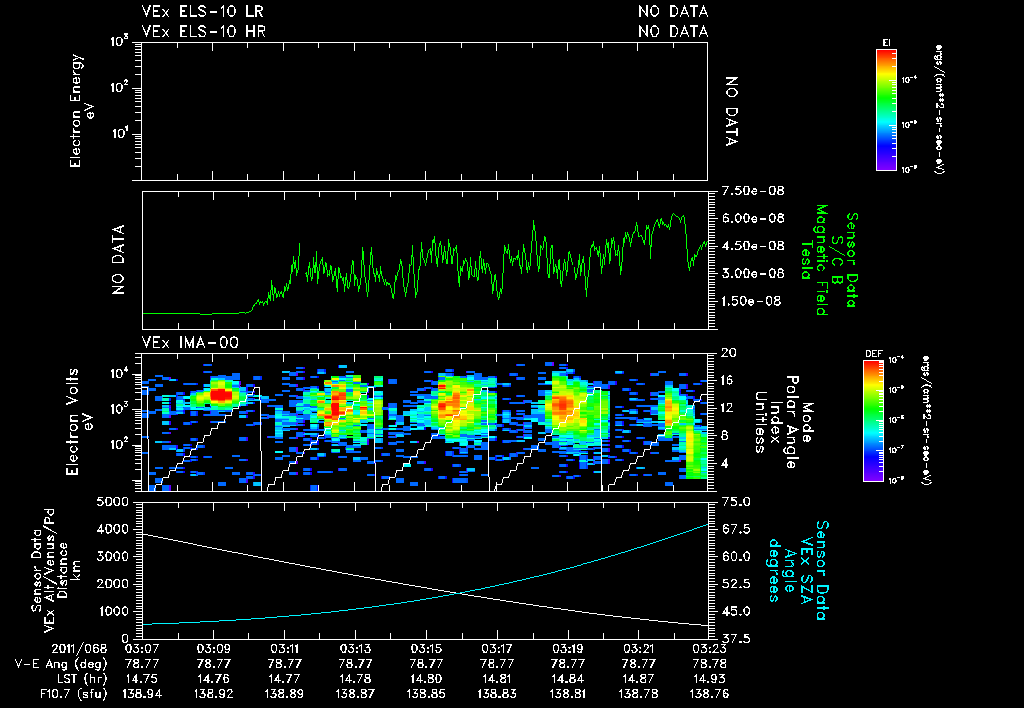This screenshot has width=1024, height=708.
Task: Click NO DATA beside the ELS-10 HR row
Action: pos(673,31)
